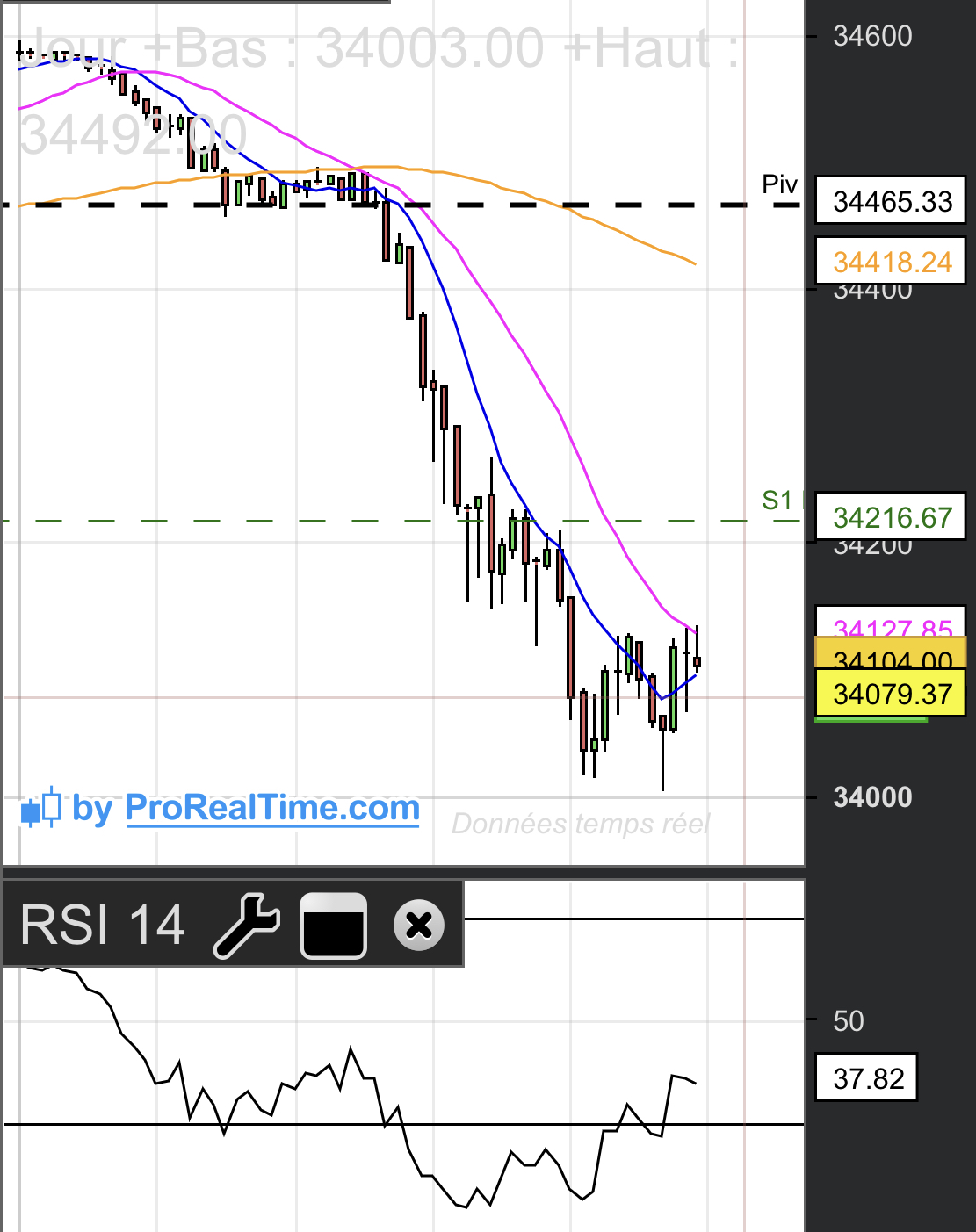Click the Piv pivot line label

[x=779, y=184]
